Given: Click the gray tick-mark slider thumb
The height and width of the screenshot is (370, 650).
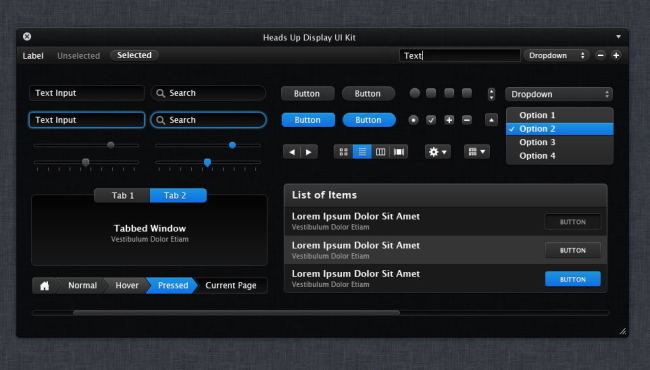Looking at the screenshot, I should click(x=85, y=162).
